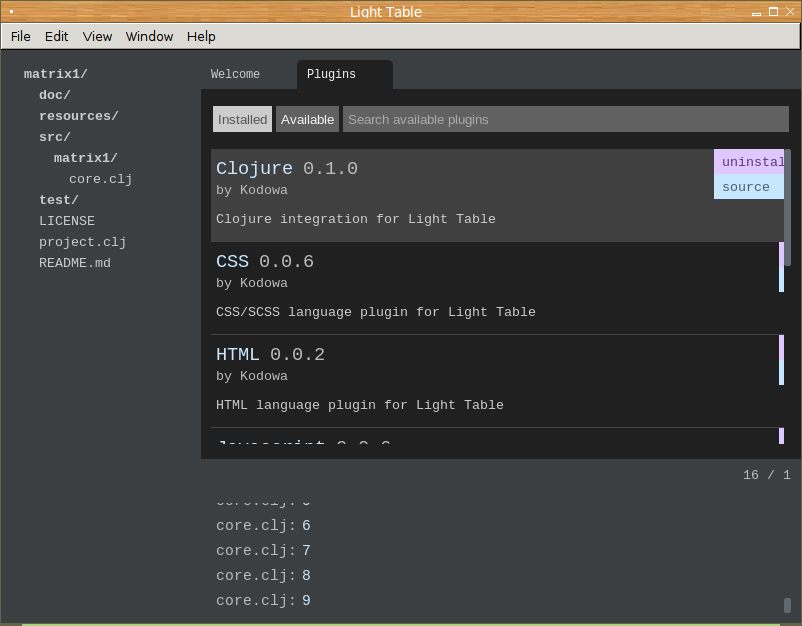This screenshot has width=802, height=626.
Task: Open the Window menu
Action: pos(149,36)
